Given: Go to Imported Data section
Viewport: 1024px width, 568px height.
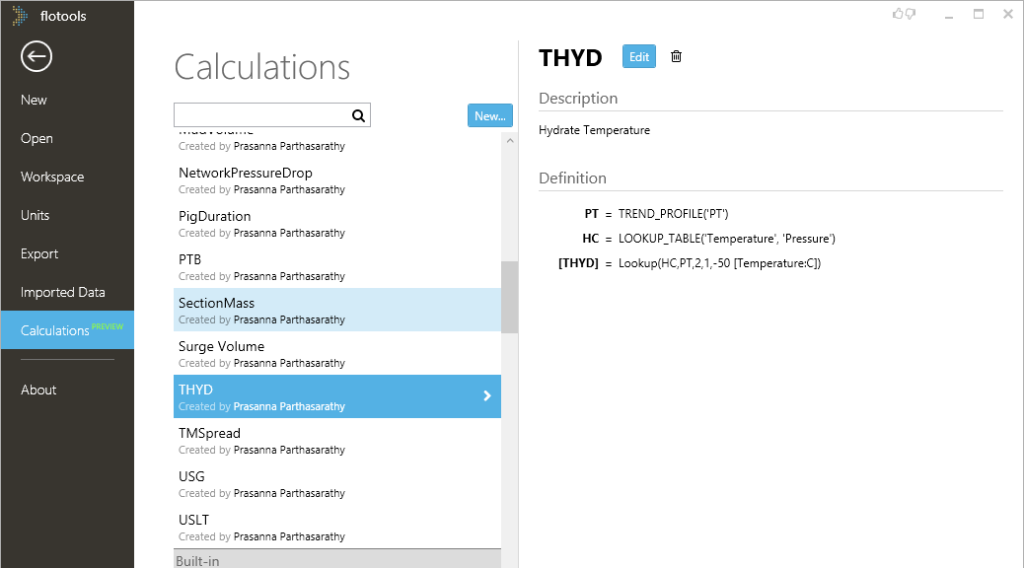Looking at the screenshot, I should click(x=62, y=292).
